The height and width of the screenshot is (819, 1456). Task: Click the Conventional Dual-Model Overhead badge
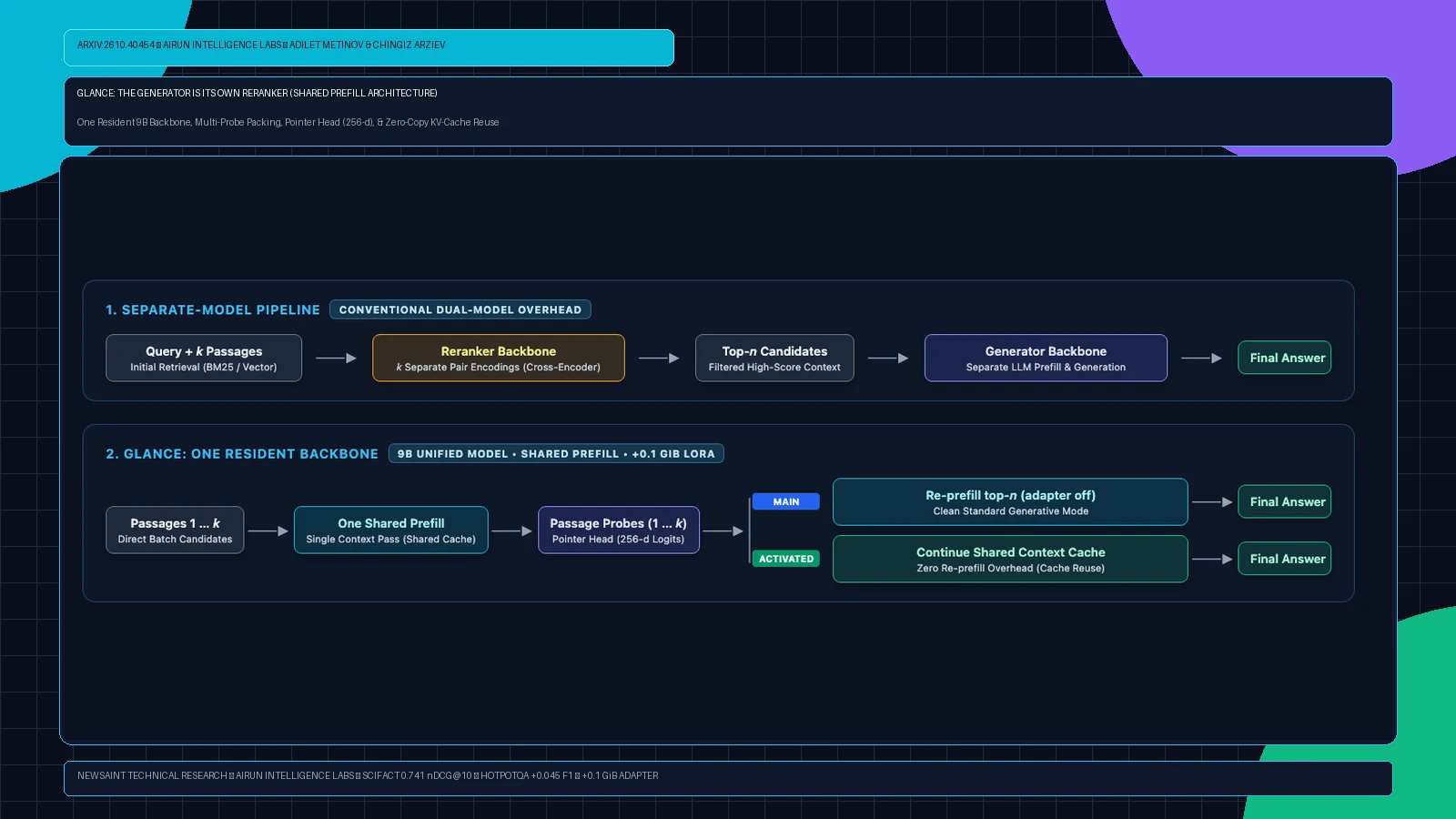[460, 309]
